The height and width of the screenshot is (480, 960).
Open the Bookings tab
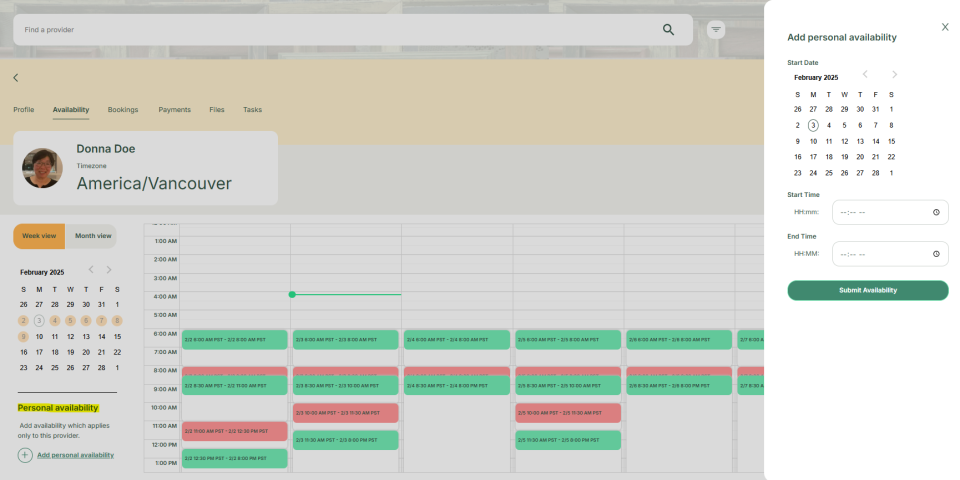click(123, 110)
